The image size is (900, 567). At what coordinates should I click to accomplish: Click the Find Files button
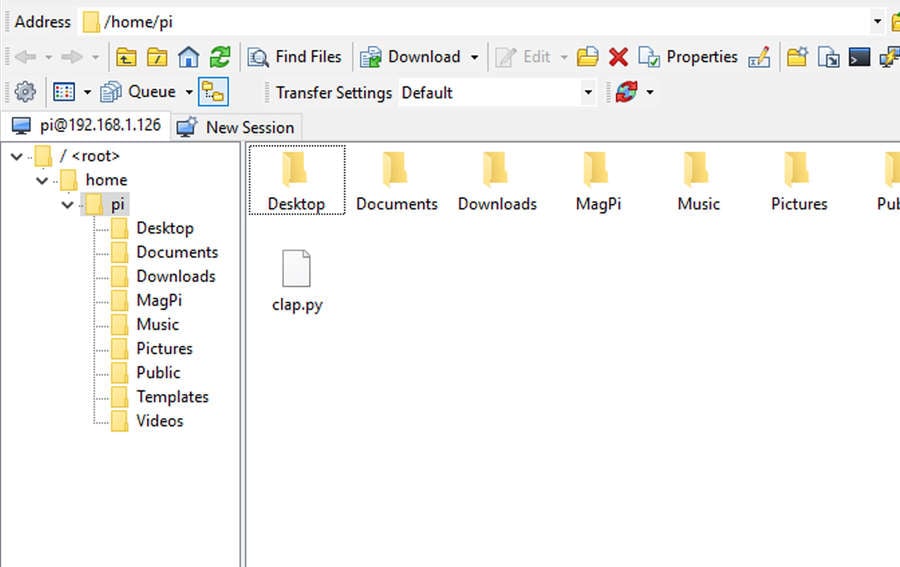(x=295, y=57)
